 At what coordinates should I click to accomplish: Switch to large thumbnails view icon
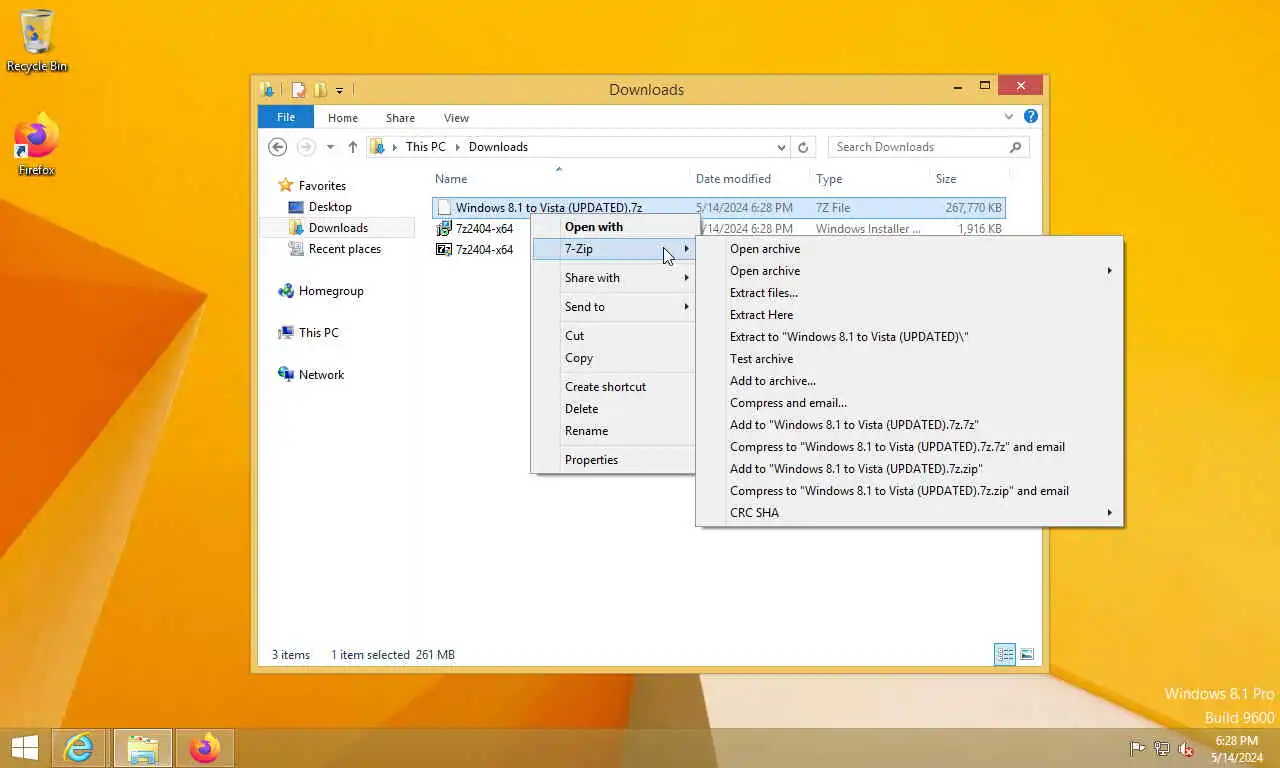pyautogui.click(x=1026, y=655)
